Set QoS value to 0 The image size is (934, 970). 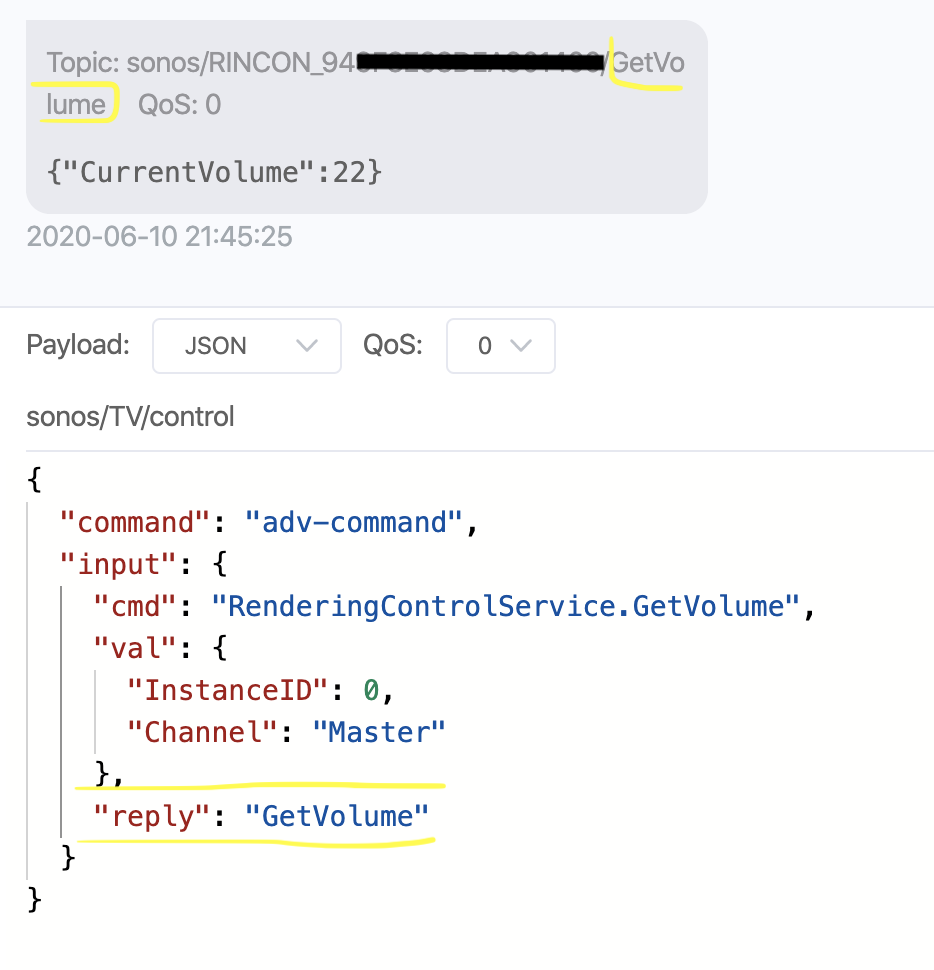coord(484,345)
